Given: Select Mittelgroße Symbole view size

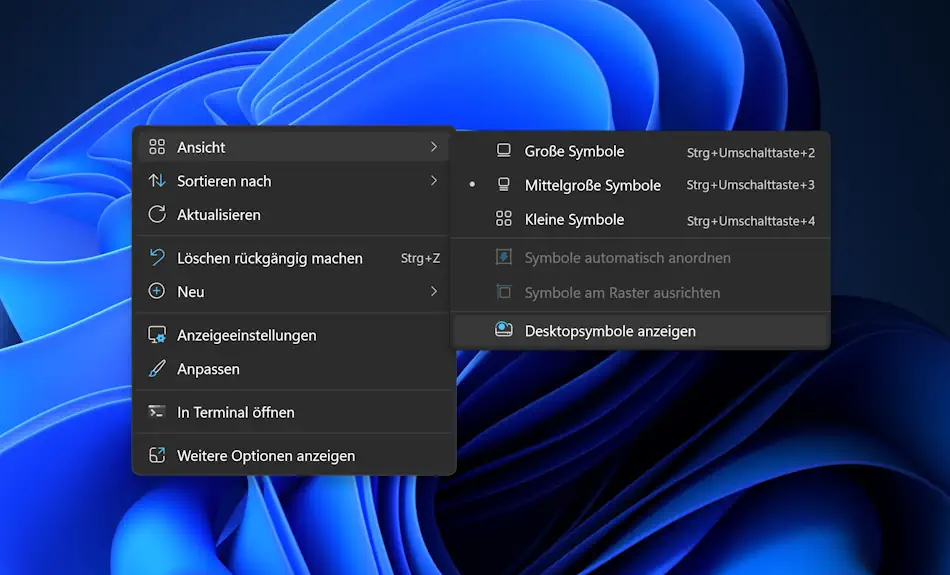Looking at the screenshot, I should coord(640,185).
